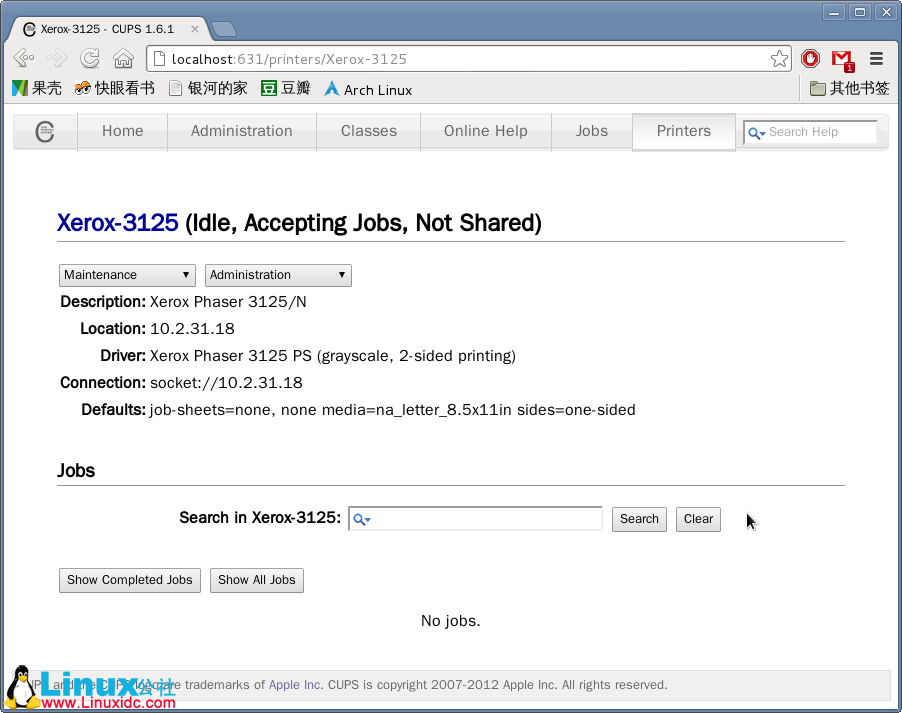Open the Online Help tab
Screen dimensions: 902x713
(x=485, y=131)
